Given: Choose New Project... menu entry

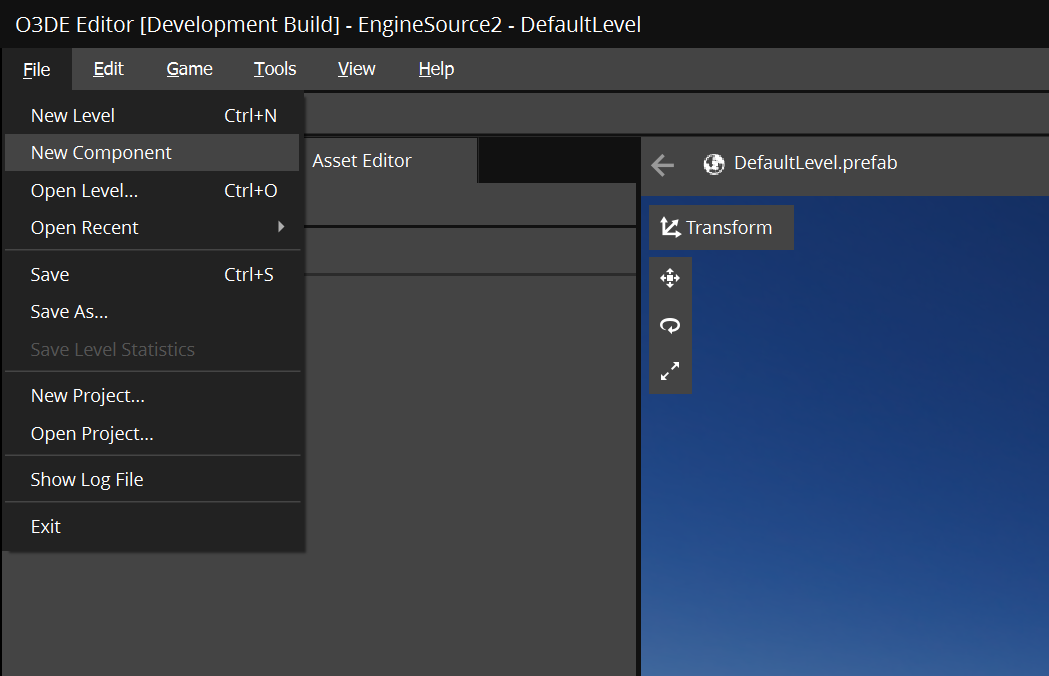Looking at the screenshot, I should (x=153, y=396).
